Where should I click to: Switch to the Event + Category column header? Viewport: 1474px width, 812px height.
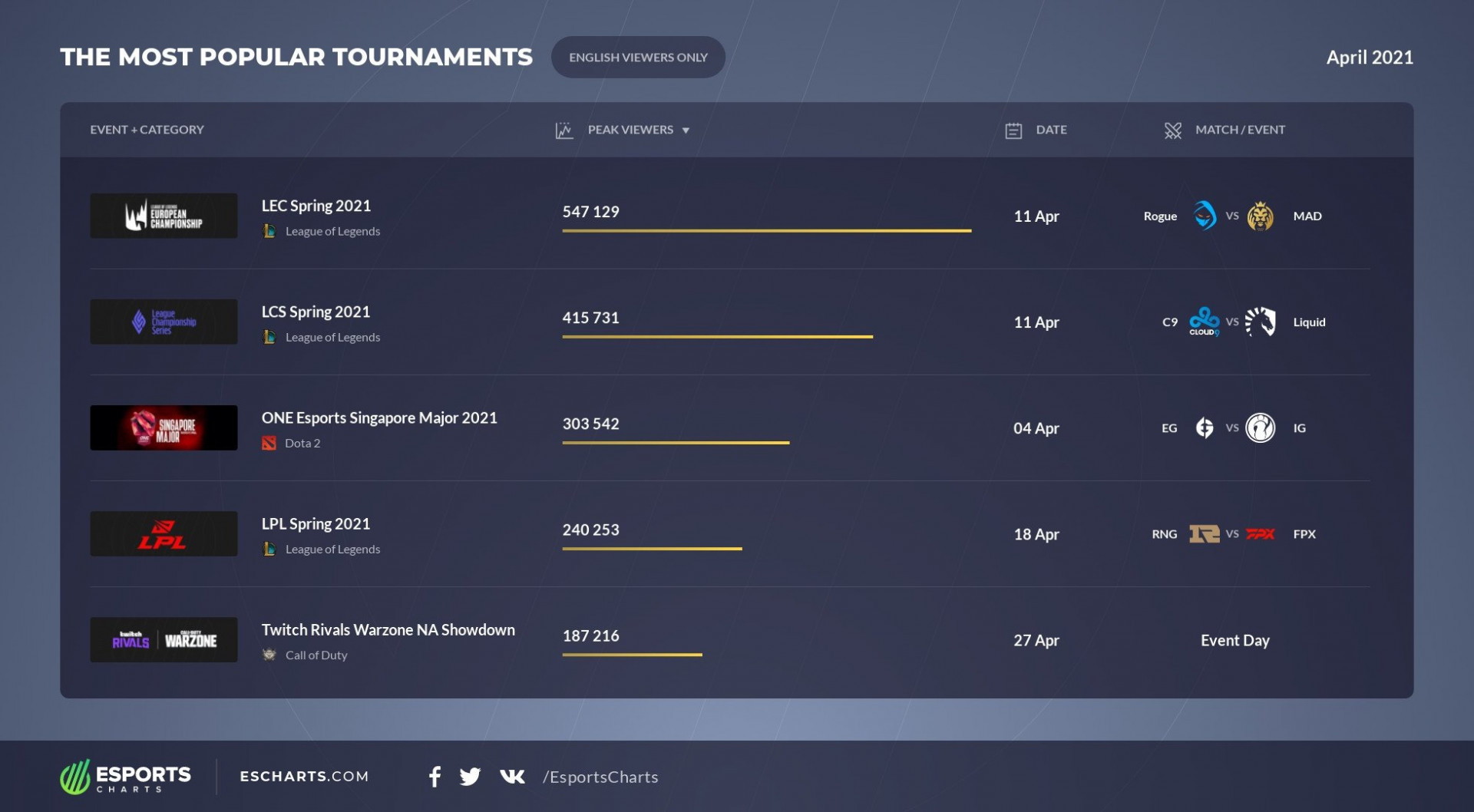(x=147, y=129)
